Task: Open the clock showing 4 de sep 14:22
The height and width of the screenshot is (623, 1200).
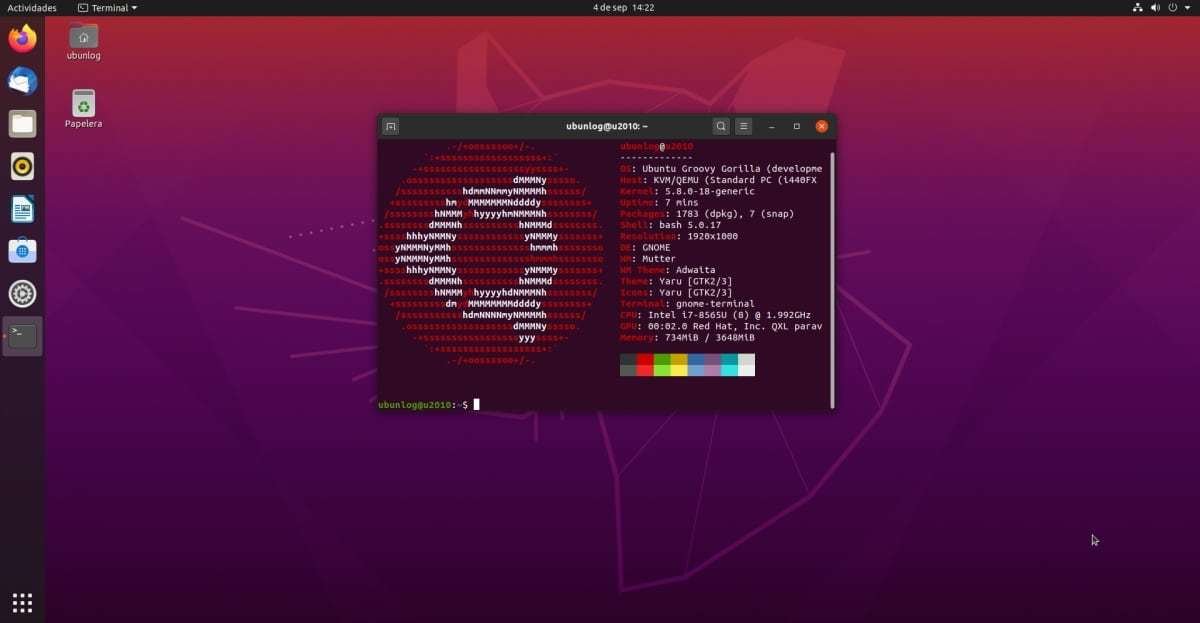Action: coord(623,7)
